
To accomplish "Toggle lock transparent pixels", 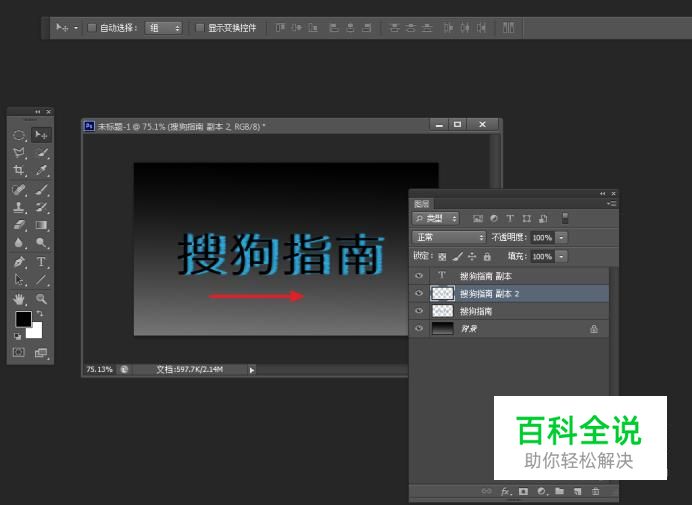I will [x=442, y=256].
